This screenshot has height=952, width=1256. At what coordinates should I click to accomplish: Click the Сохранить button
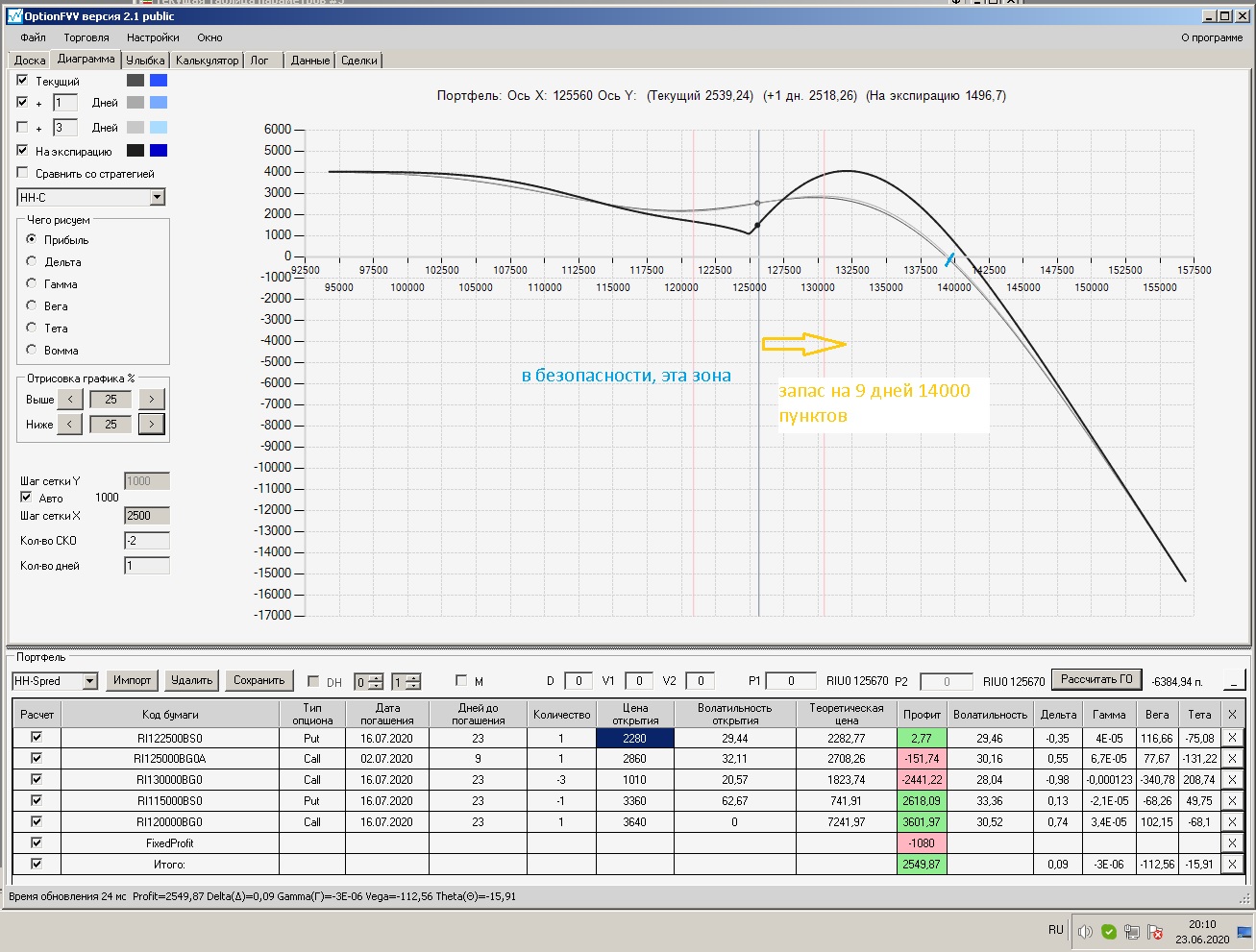(259, 681)
